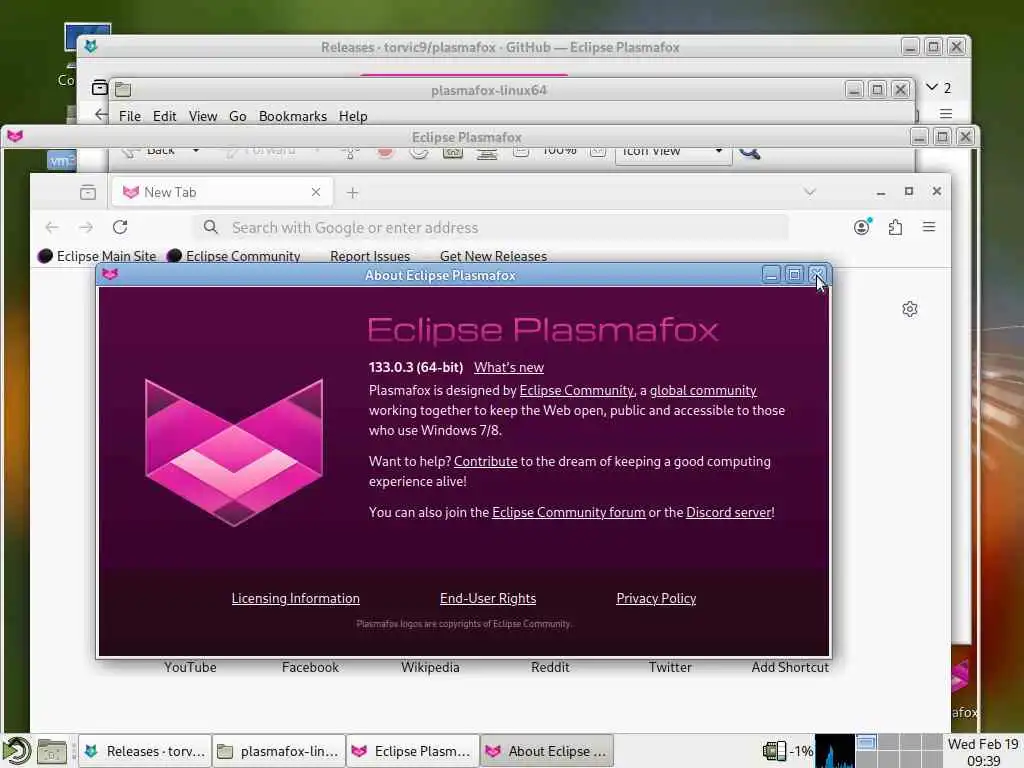The image size is (1024, 768).
Task: Go back in Plasmafox navigation
Action: [52, 227]
